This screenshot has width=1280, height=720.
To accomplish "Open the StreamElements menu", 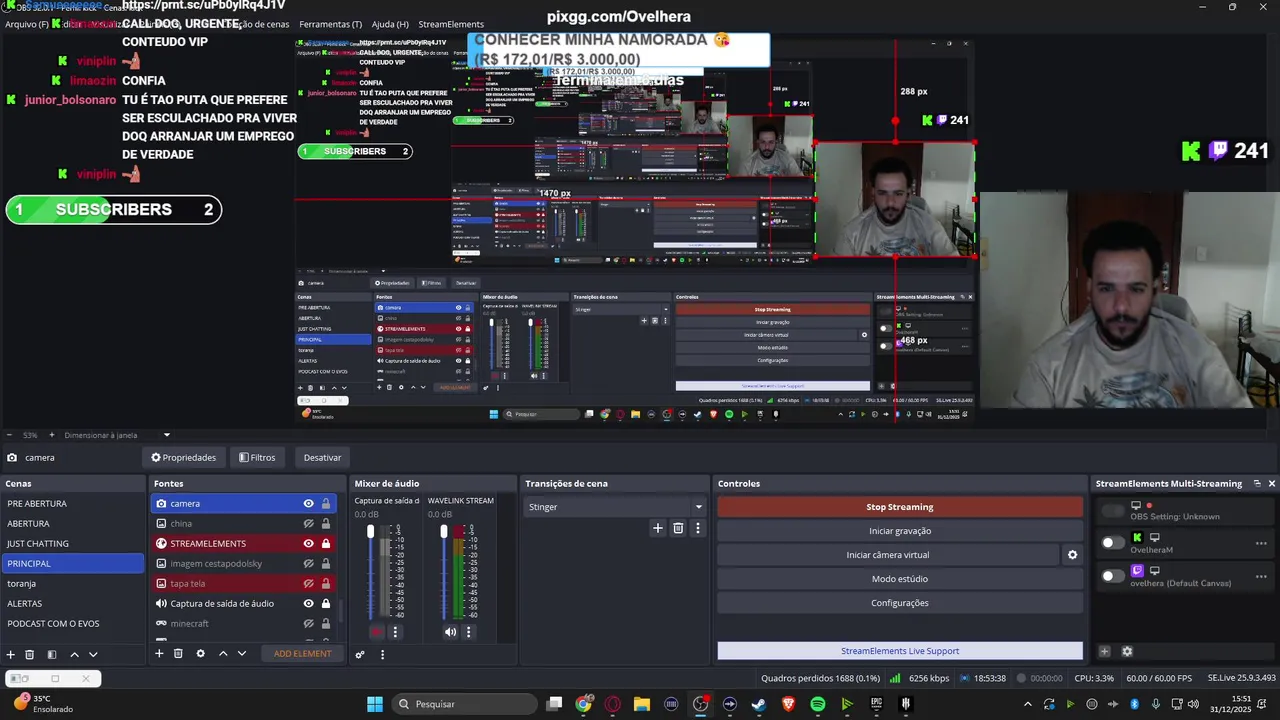I will click(x=451, y=24).
